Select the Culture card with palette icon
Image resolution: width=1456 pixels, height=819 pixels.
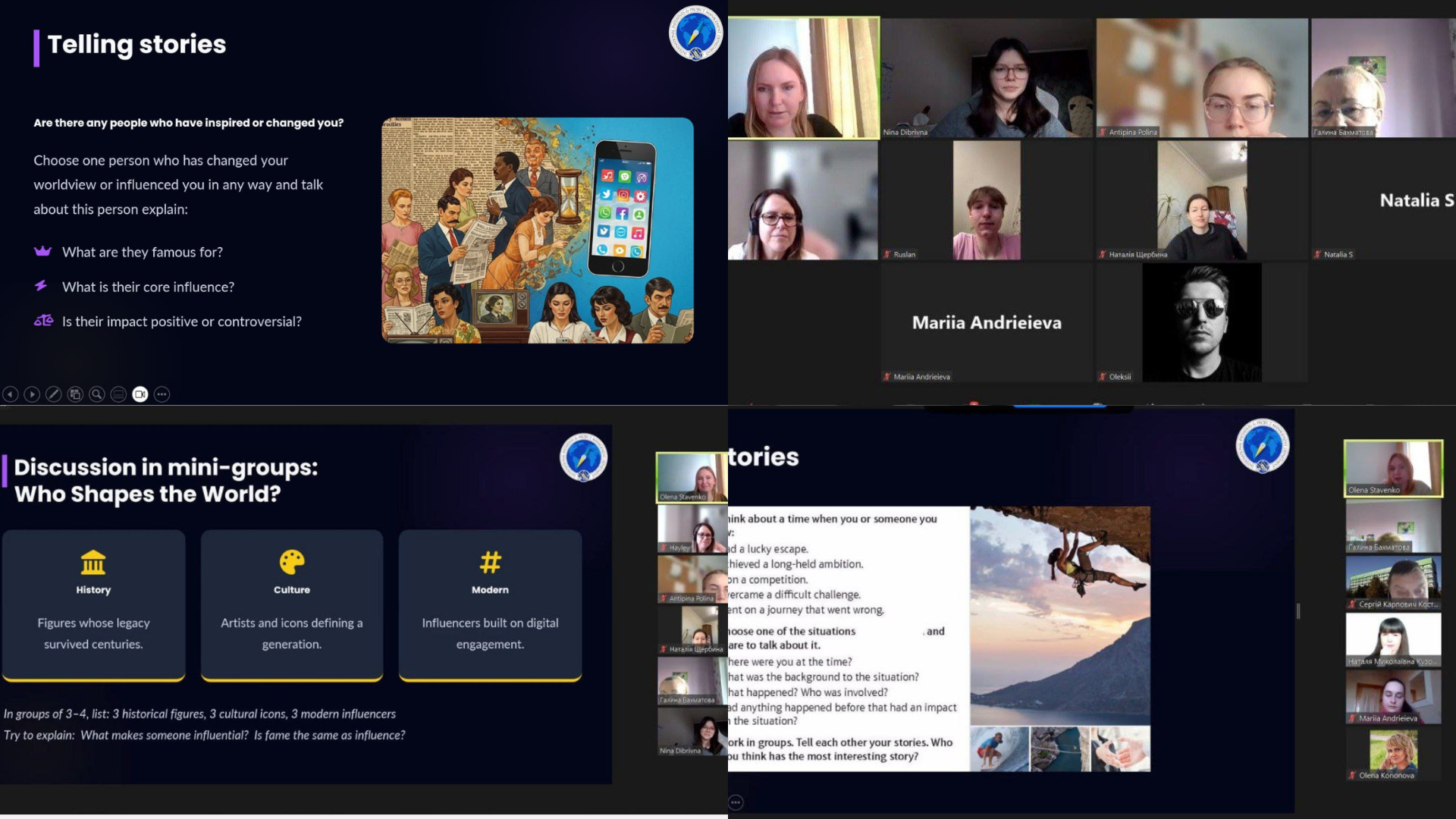coord(292,604)
